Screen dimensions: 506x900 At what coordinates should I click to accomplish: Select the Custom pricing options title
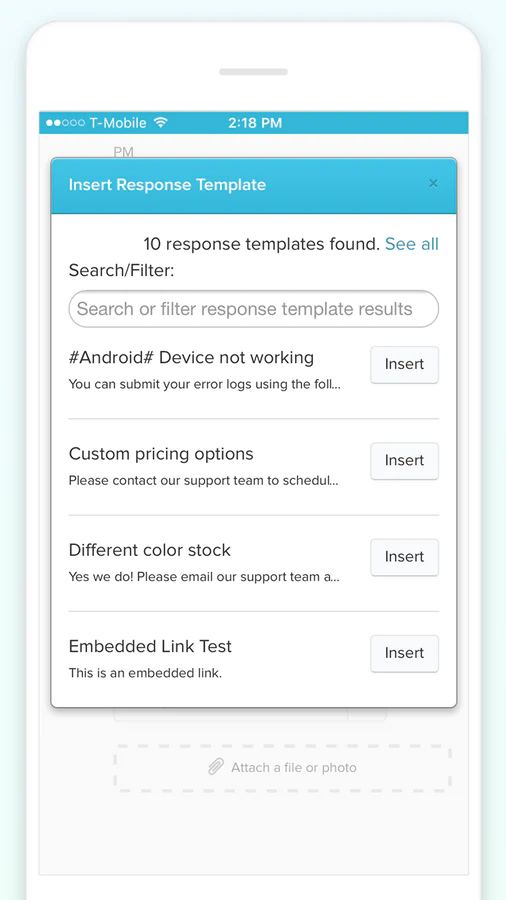point(161,454)
